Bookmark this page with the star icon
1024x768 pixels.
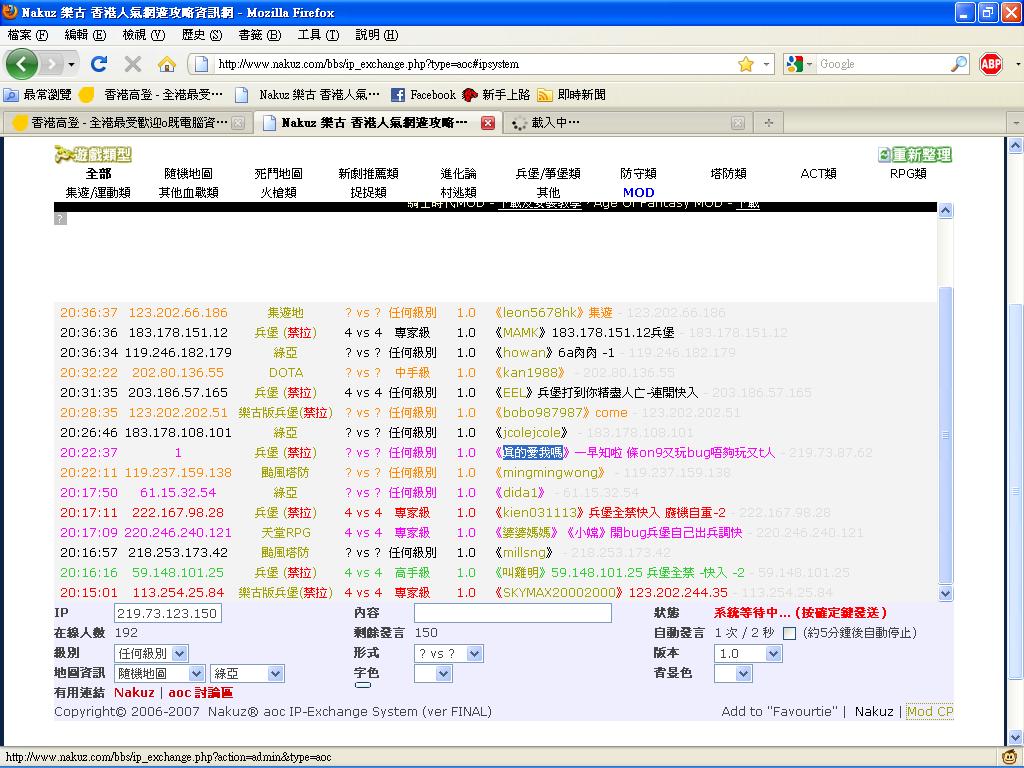click(746, 64)
